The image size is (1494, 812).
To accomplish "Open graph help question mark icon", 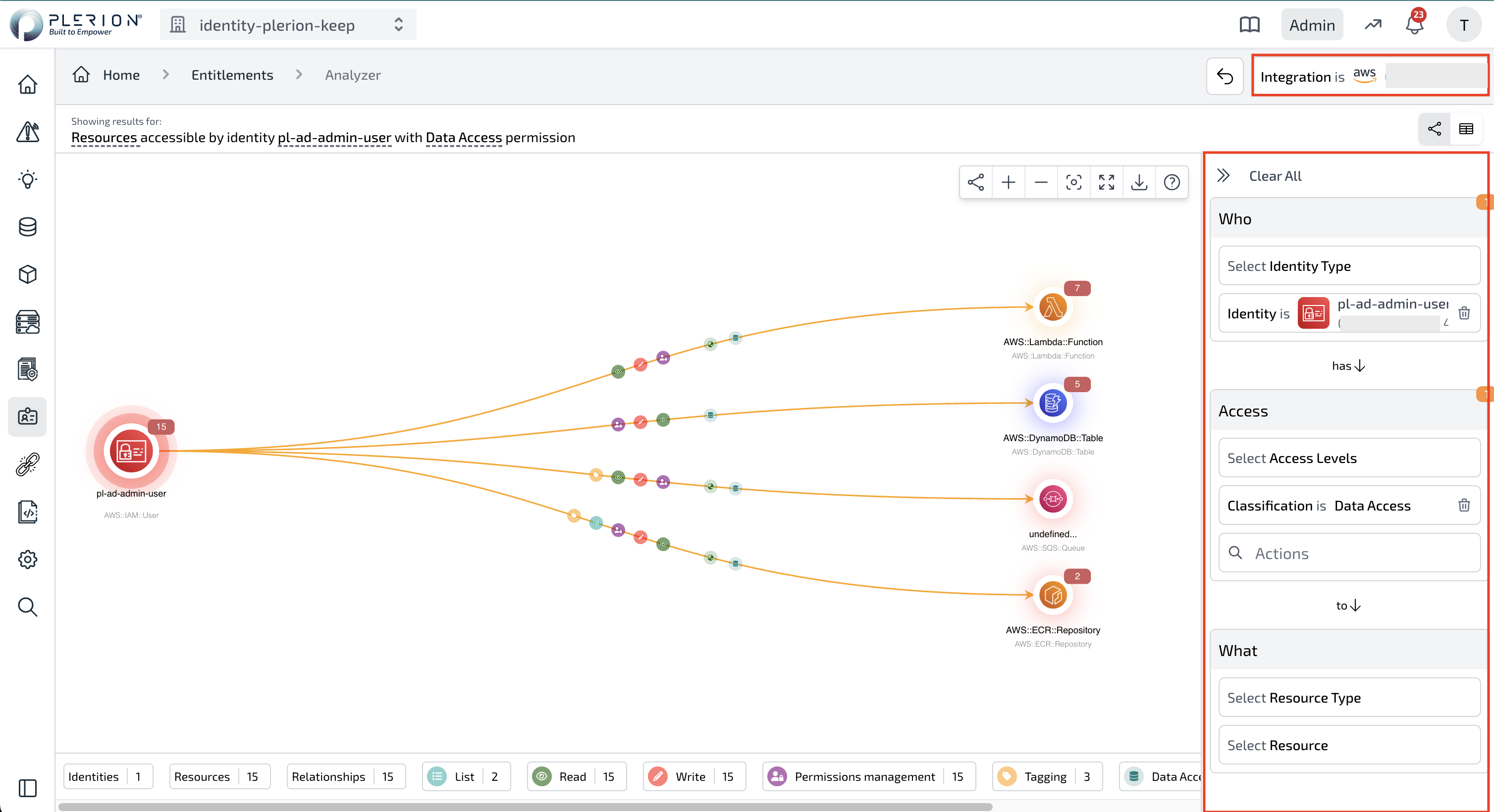I will pyautogui.click(x=1172, y=183).
